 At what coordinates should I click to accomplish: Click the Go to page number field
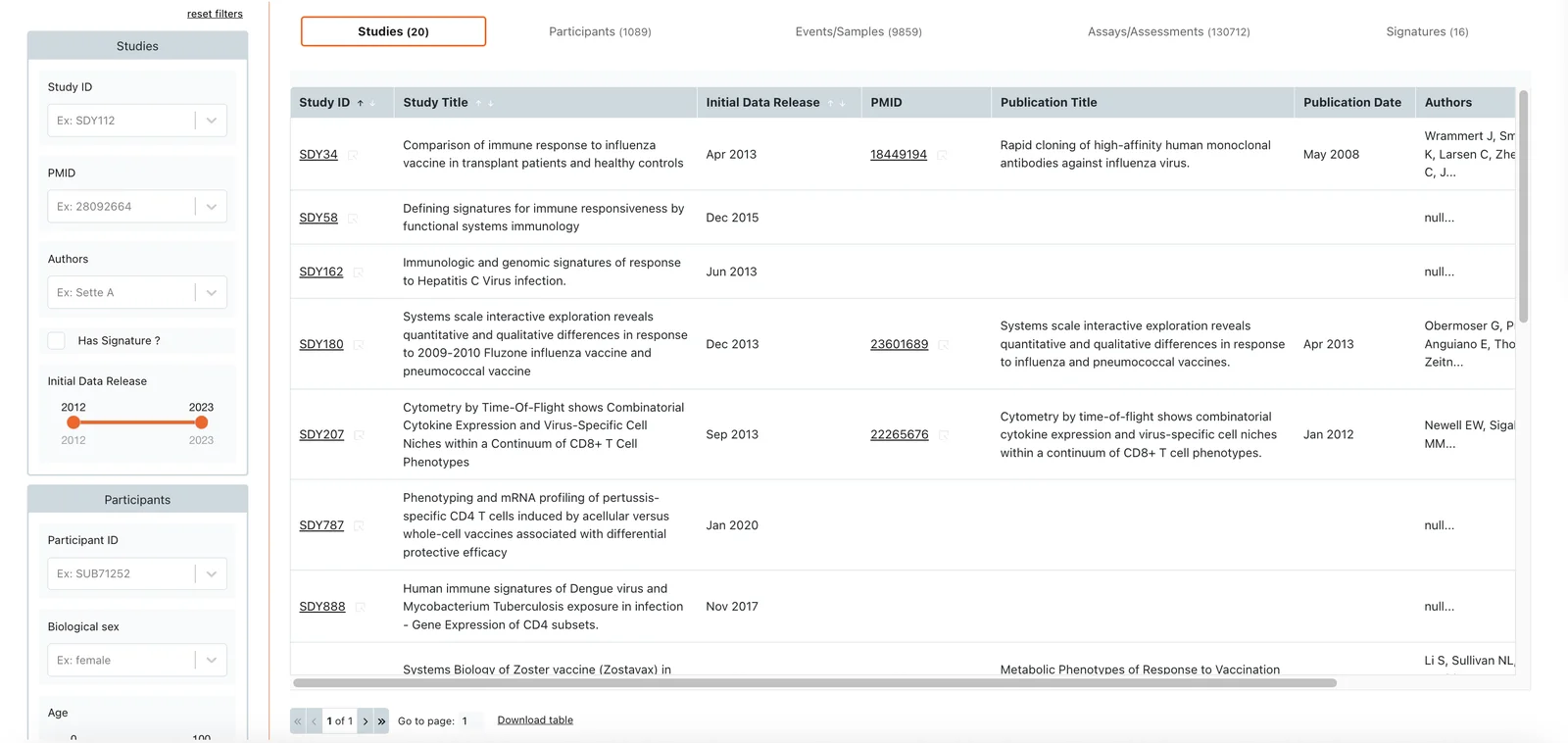(469, 721)
